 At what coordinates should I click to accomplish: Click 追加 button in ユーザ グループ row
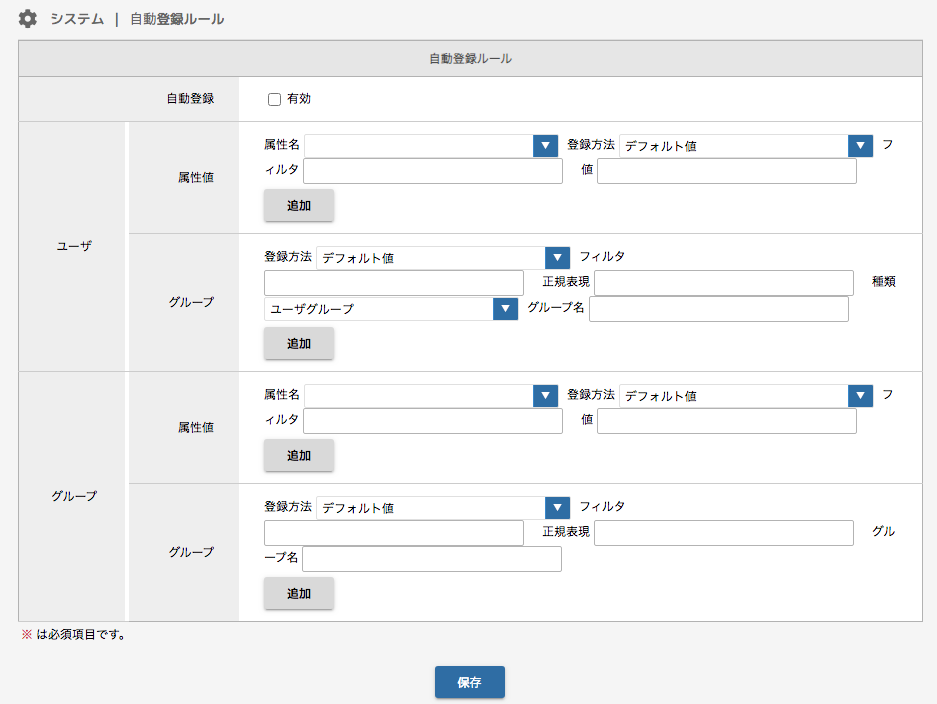(299, 344)
